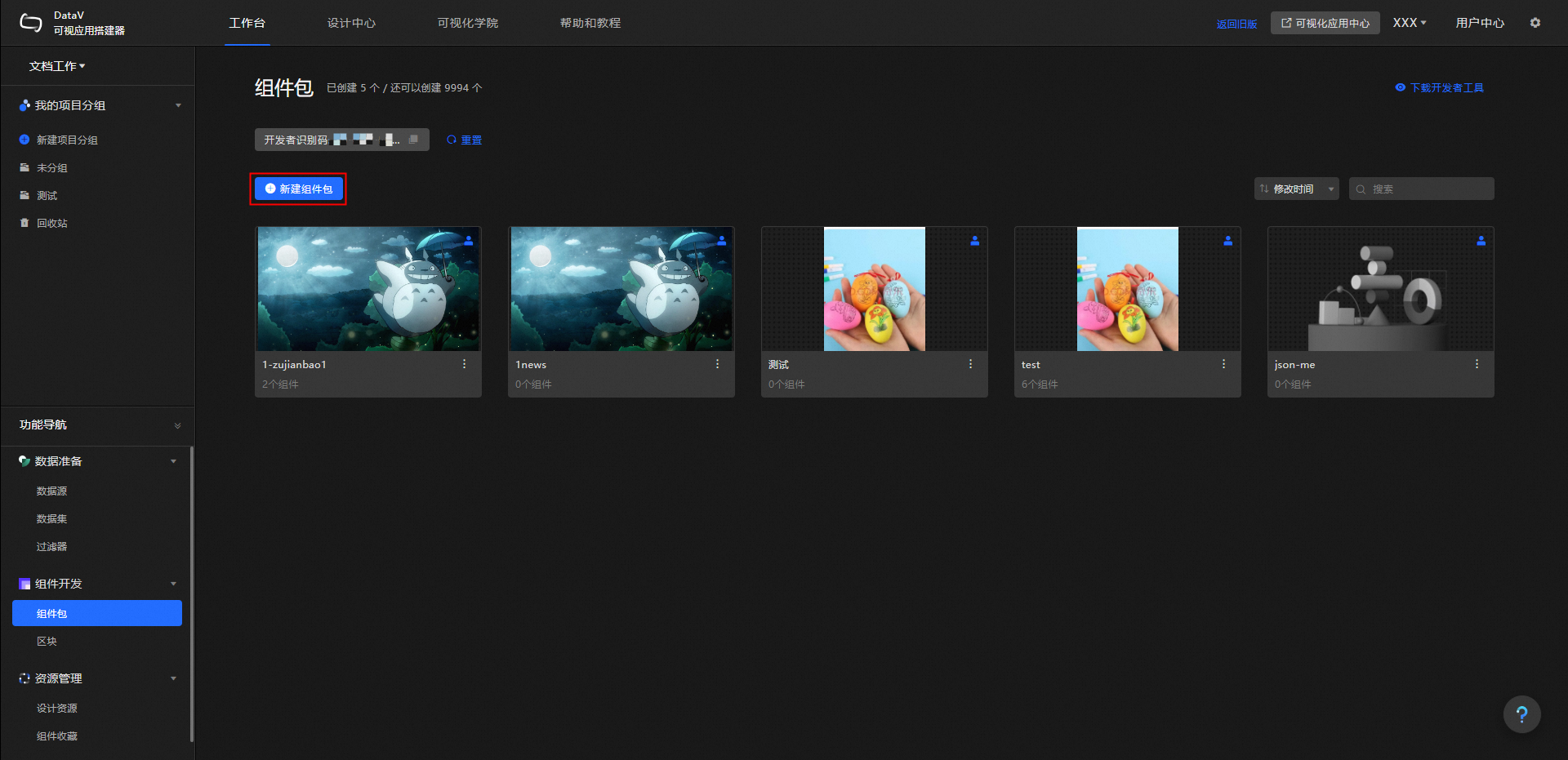Collapse the 数据准备 section arrow

pyautogui.click(x=173, y=461)
